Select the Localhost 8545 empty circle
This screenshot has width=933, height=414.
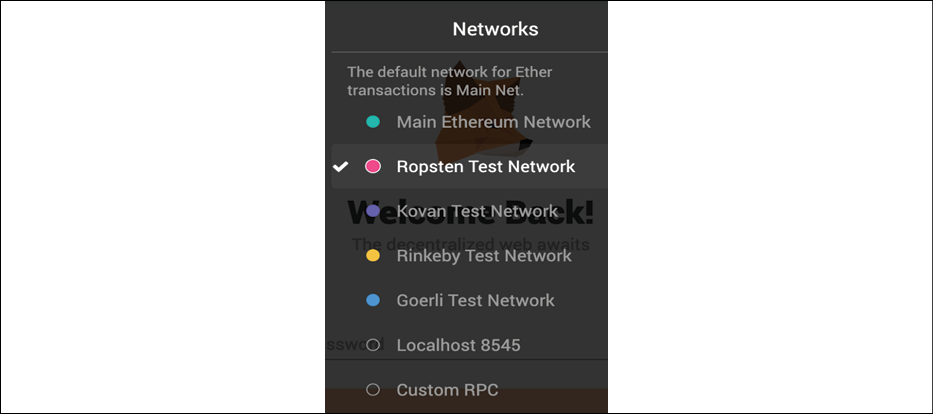[372, 345]
